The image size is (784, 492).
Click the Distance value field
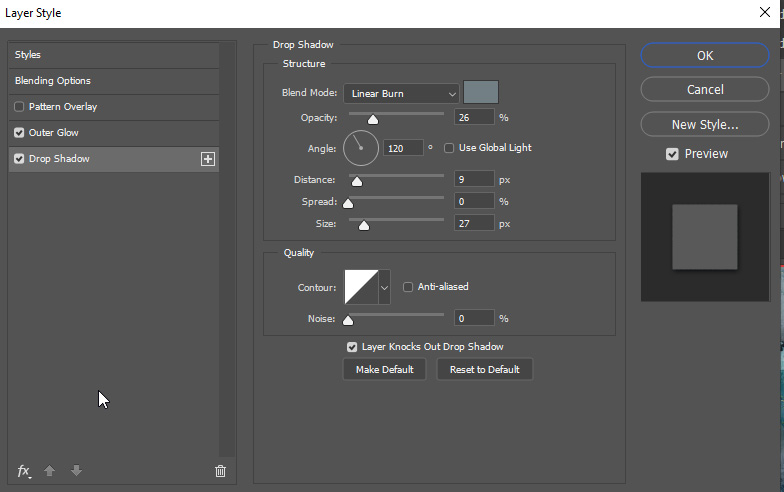474,179
